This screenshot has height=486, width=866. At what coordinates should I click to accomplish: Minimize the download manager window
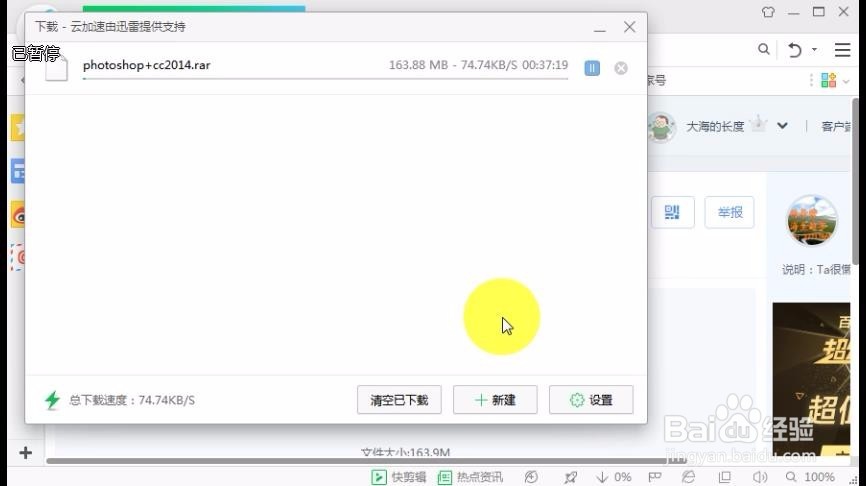[x=600, y=28]
